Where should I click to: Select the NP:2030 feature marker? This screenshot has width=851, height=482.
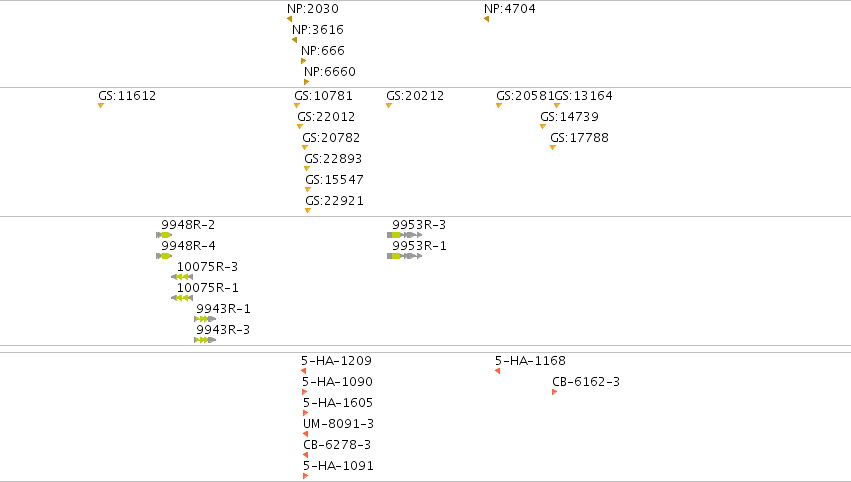(x=290, y=19)
